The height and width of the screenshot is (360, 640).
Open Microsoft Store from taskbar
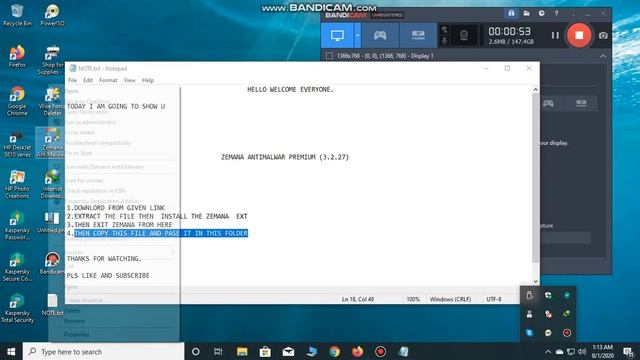click(x=265, y=351)
